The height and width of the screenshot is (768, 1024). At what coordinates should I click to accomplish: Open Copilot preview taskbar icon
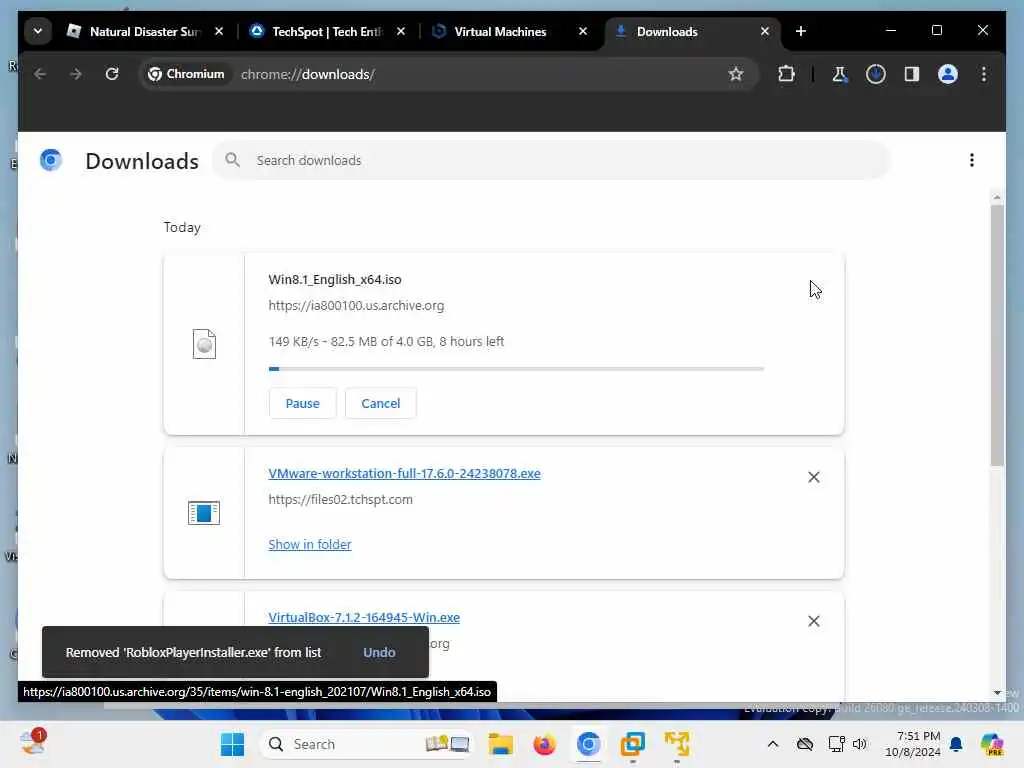992,744
